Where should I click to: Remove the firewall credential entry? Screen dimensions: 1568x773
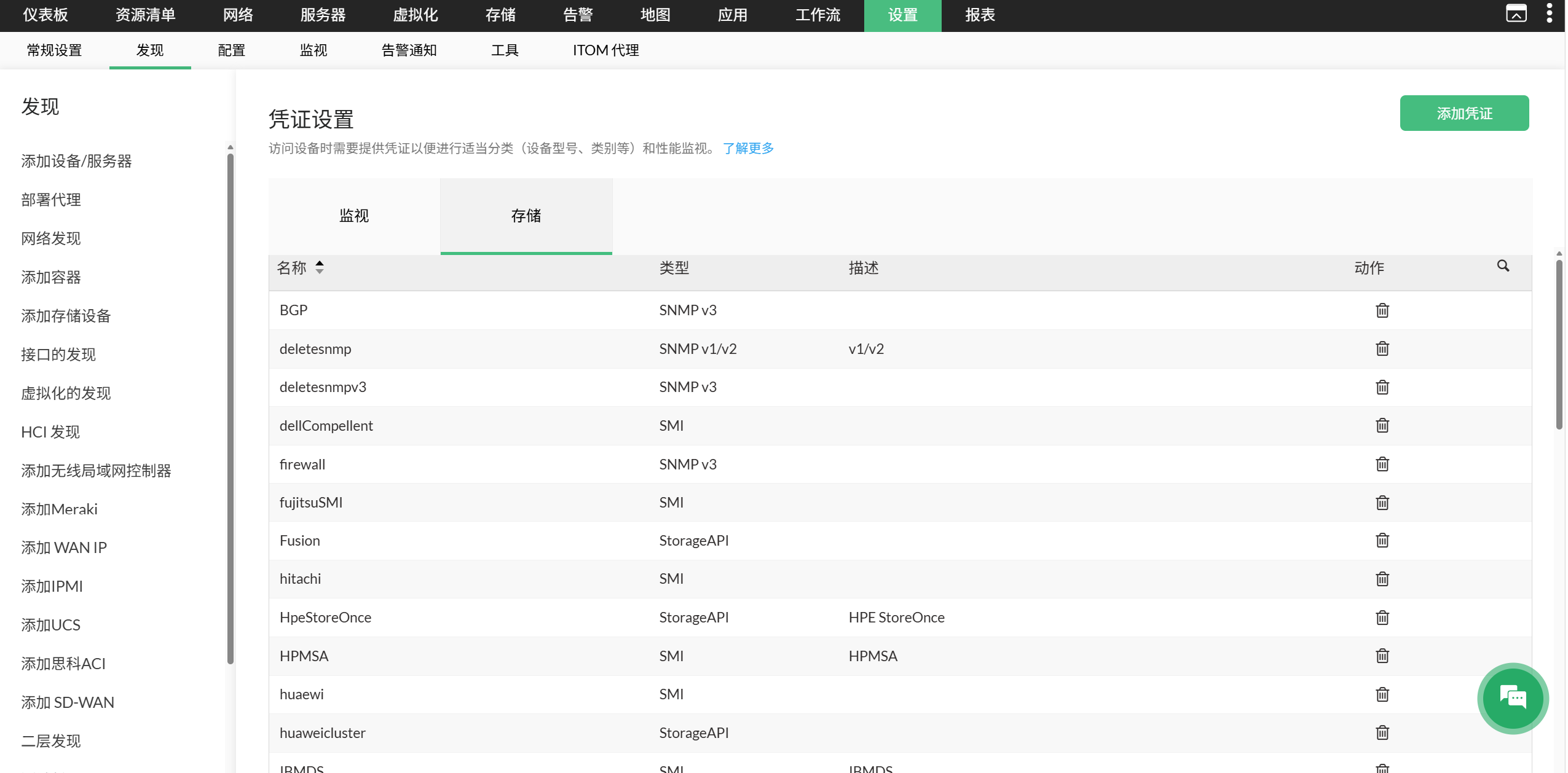[1382, 464]
